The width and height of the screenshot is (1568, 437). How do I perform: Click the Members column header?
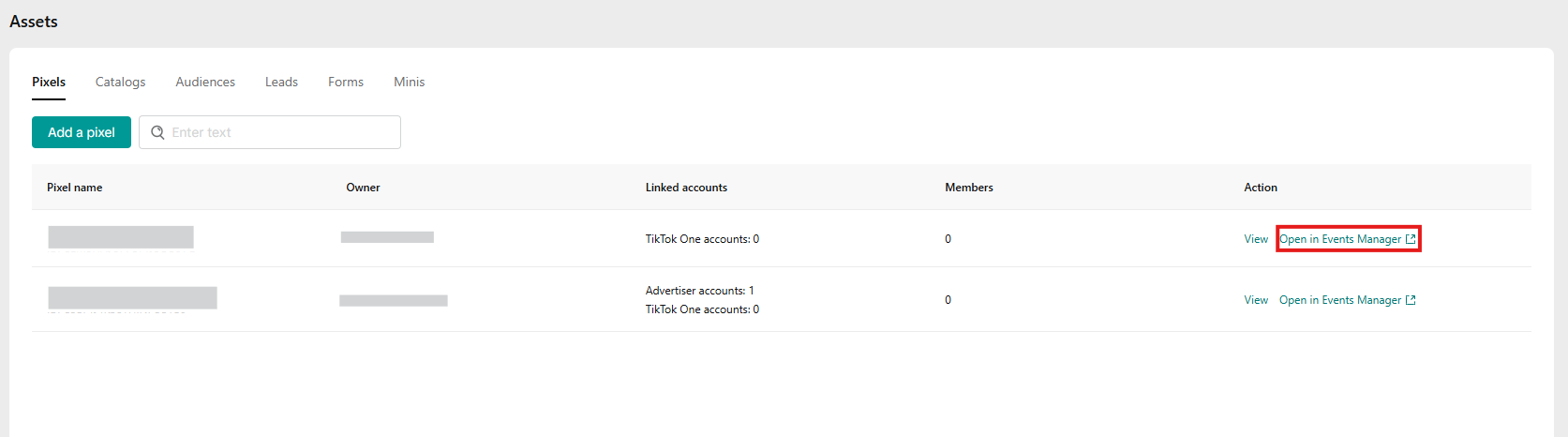coord(969,188)
